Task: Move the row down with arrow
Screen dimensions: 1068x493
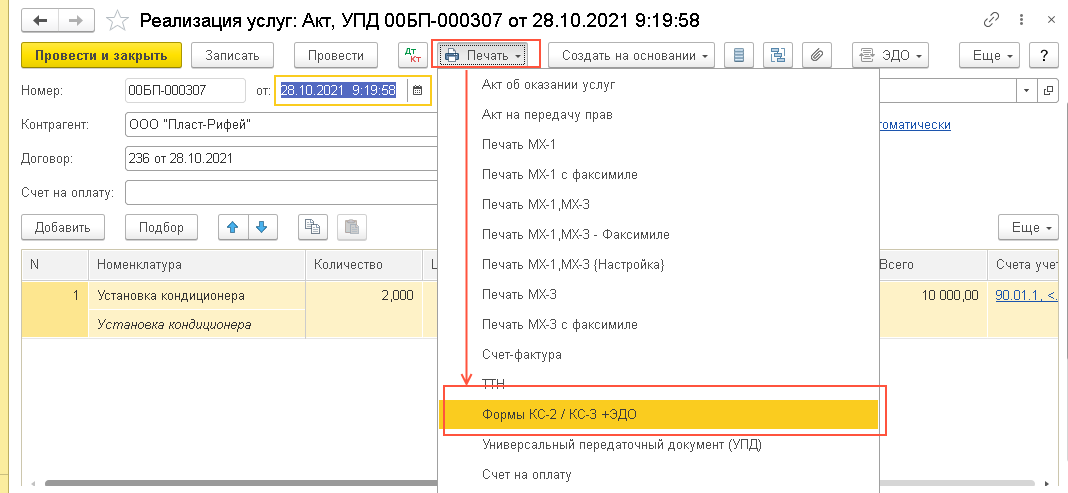Action: [x=260, y=227]
